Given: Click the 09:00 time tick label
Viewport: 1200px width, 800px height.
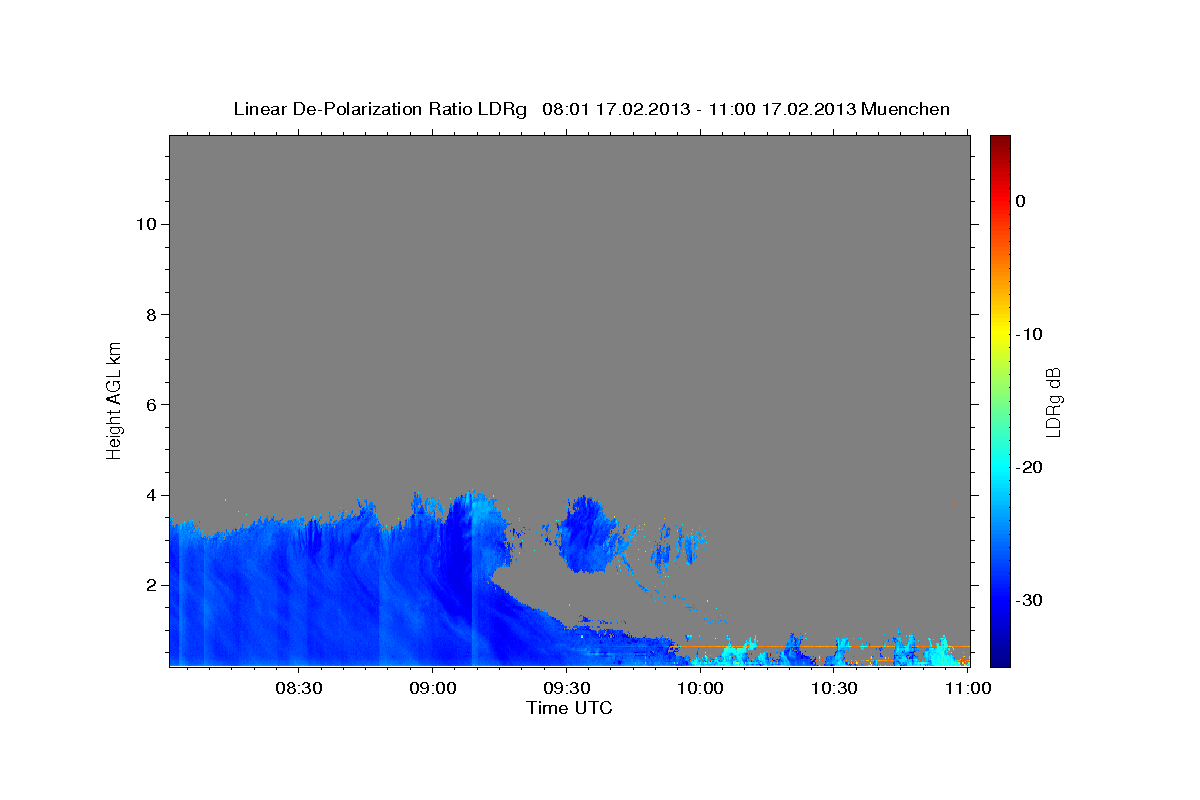Looking at the screenshot, I should pyautogui.click(x=433, y=688).
